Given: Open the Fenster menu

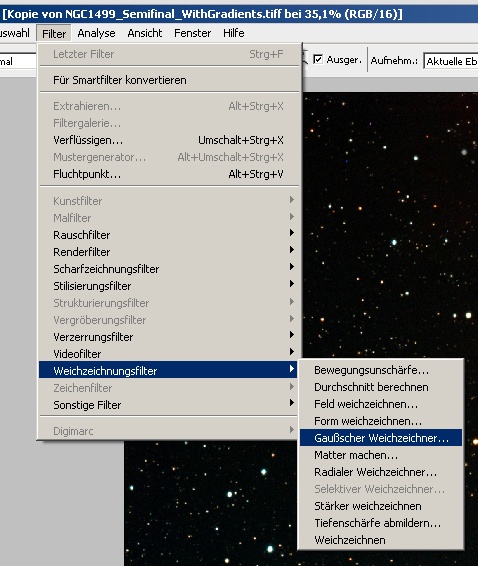Looking at the screenshot, I should [x=192, y=33].
